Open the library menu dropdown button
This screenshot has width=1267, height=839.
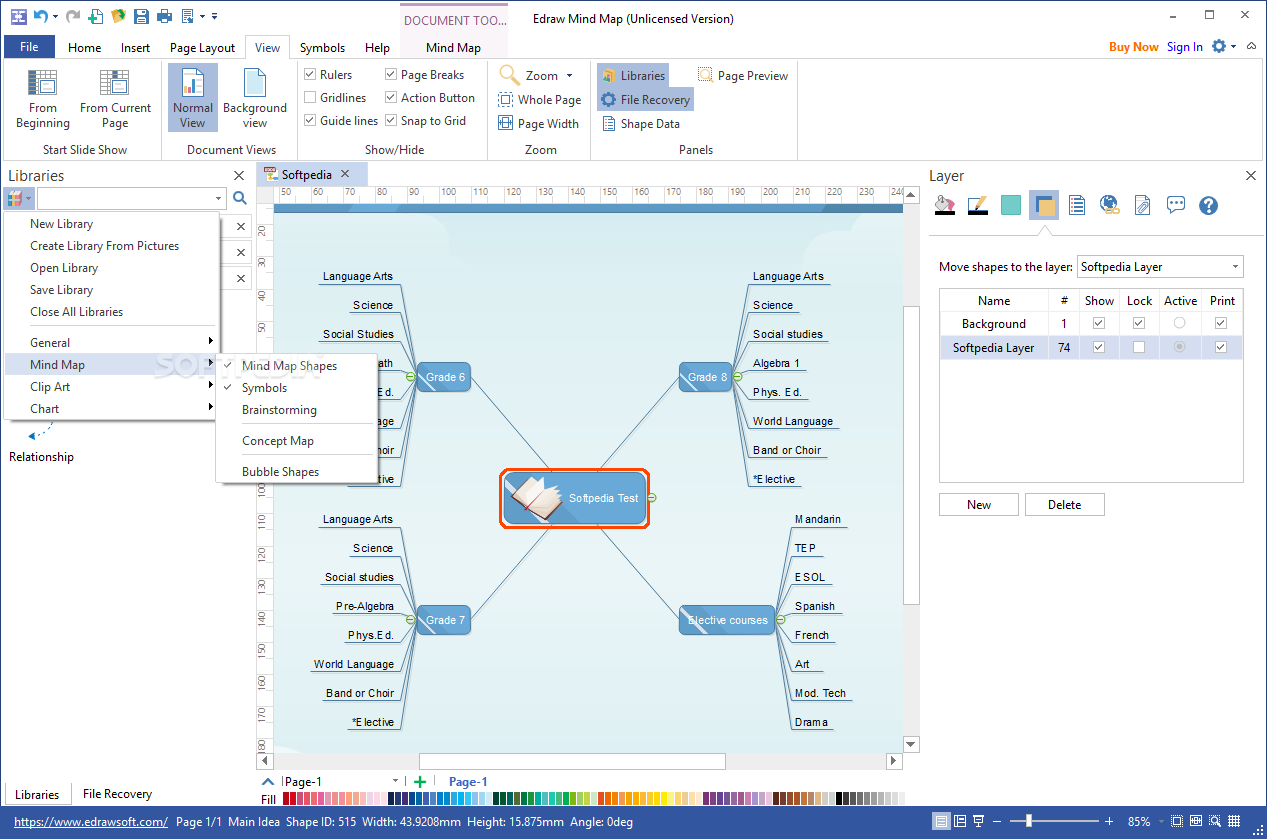[x=19, y=198]
